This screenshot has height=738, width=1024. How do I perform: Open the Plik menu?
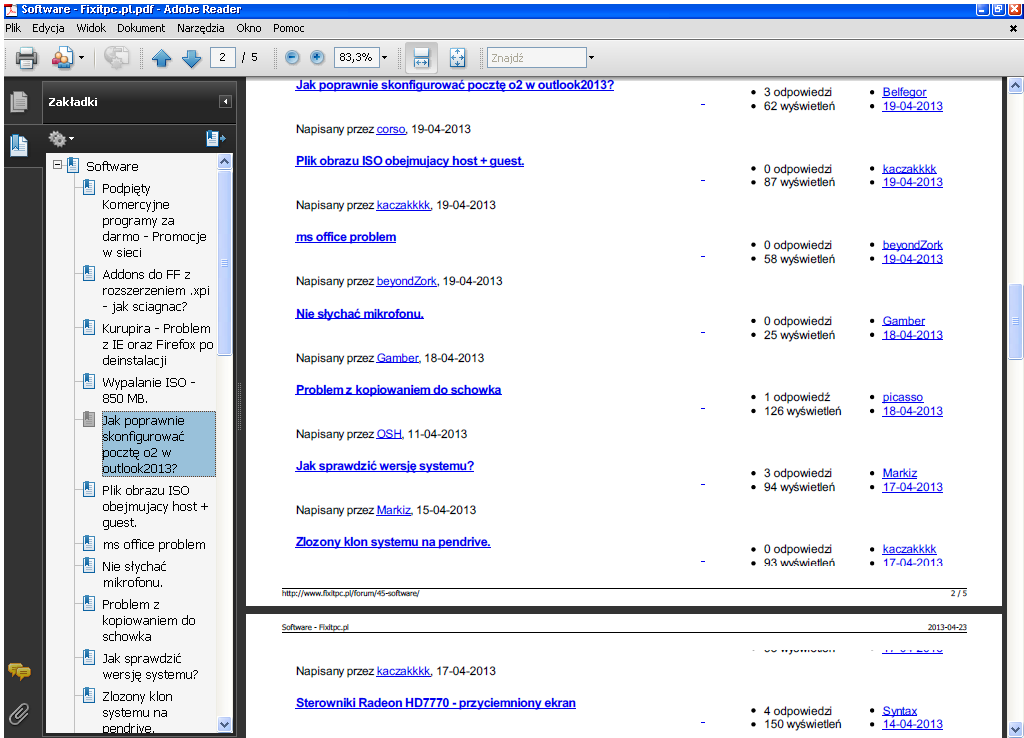pyautogui.click(x=13, y=28)
